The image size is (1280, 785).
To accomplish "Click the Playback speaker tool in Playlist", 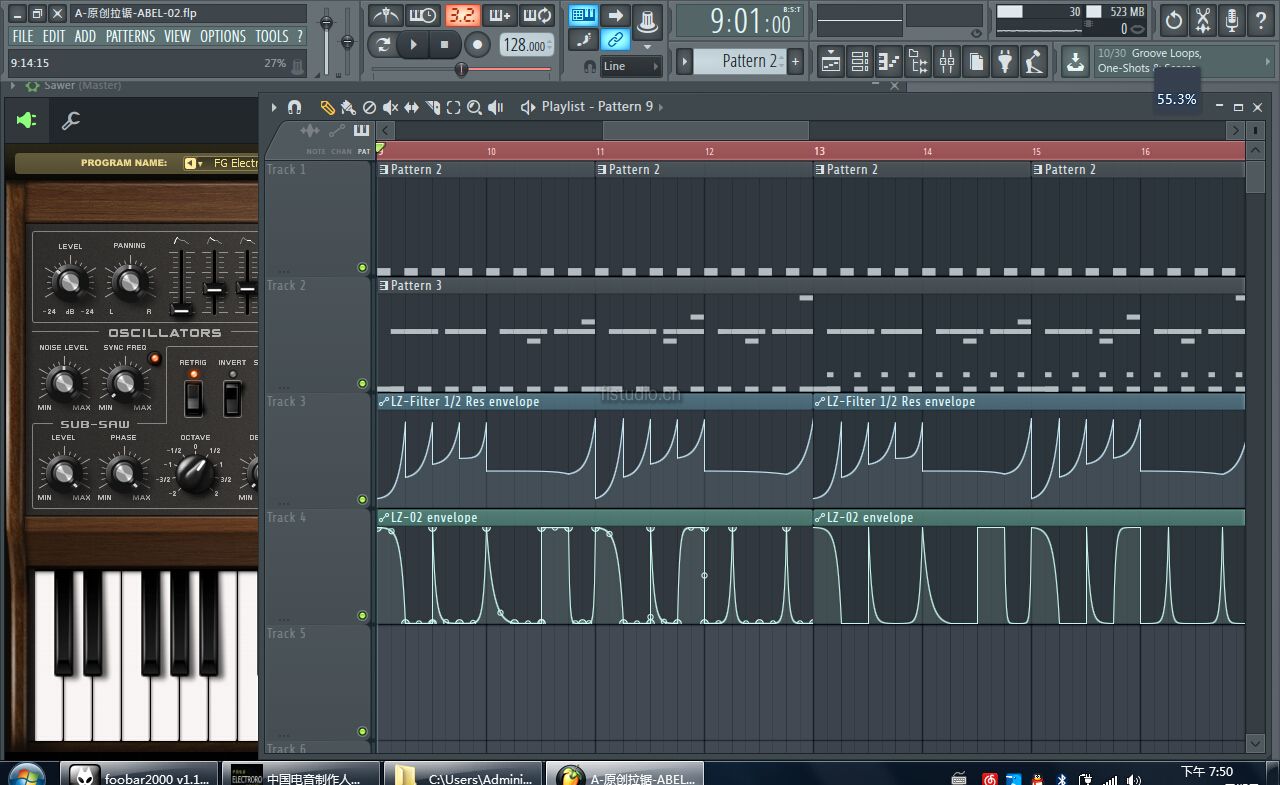I will click(496, 107).
